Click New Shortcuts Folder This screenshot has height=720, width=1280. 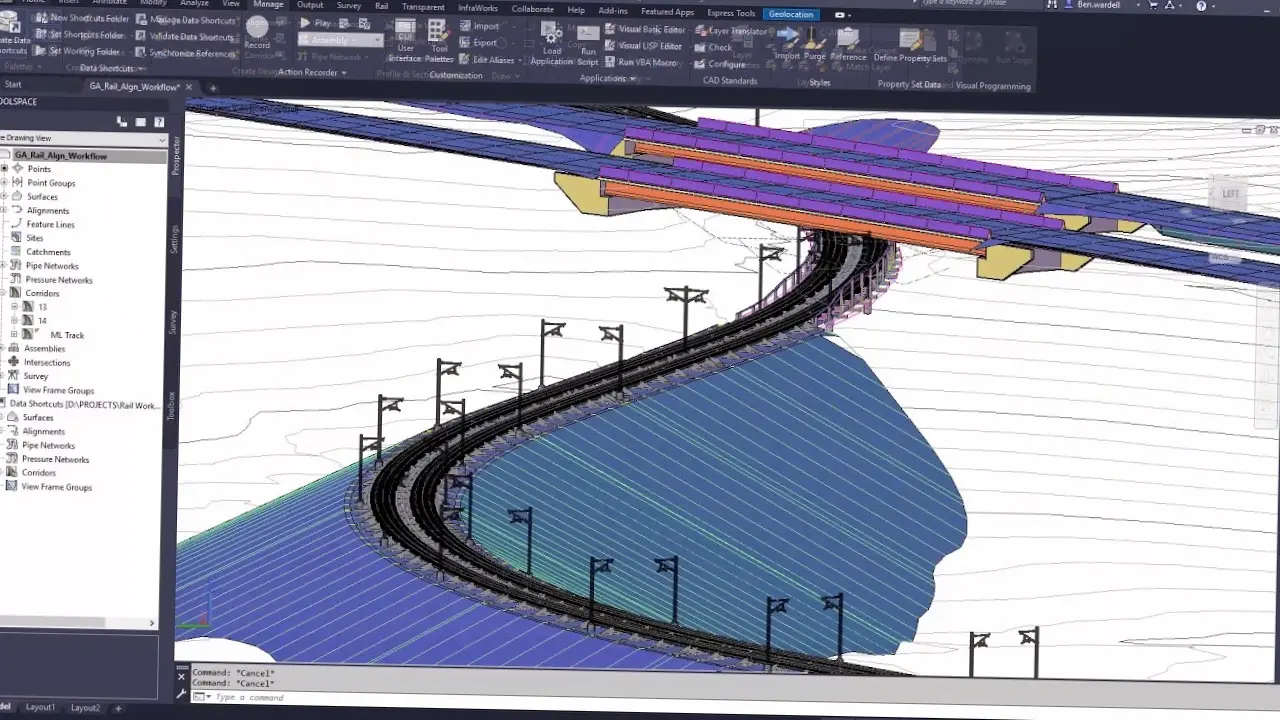click(x=83, y=18)
